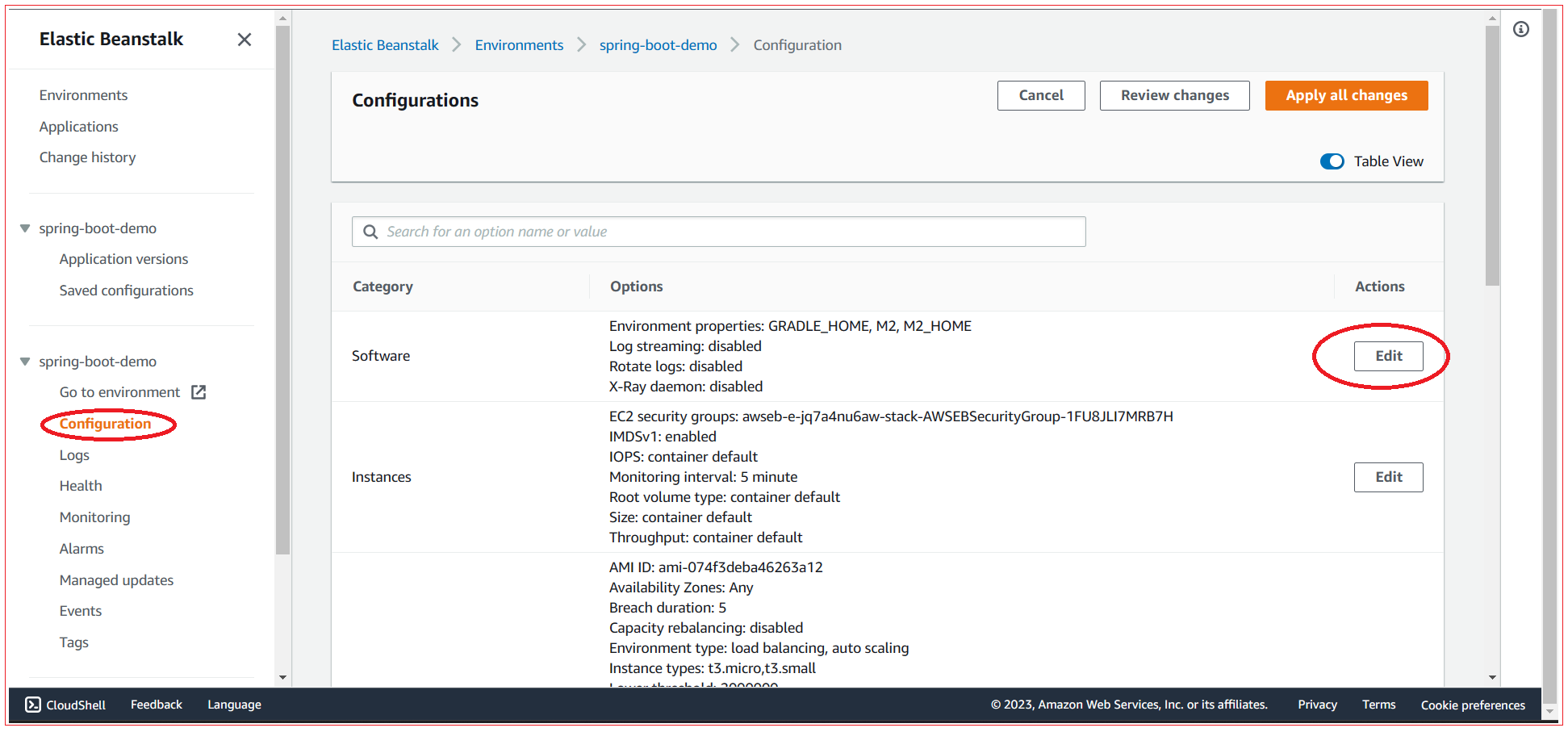Screen dimensions: 1568x732
Task: Open Cookie preferences
Action: coord(1473,705)
